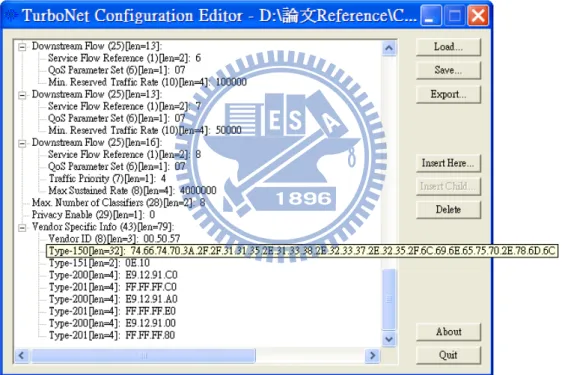Delete the selected entry
Viewport: 562px width, 375px height.
coord(448,209)
